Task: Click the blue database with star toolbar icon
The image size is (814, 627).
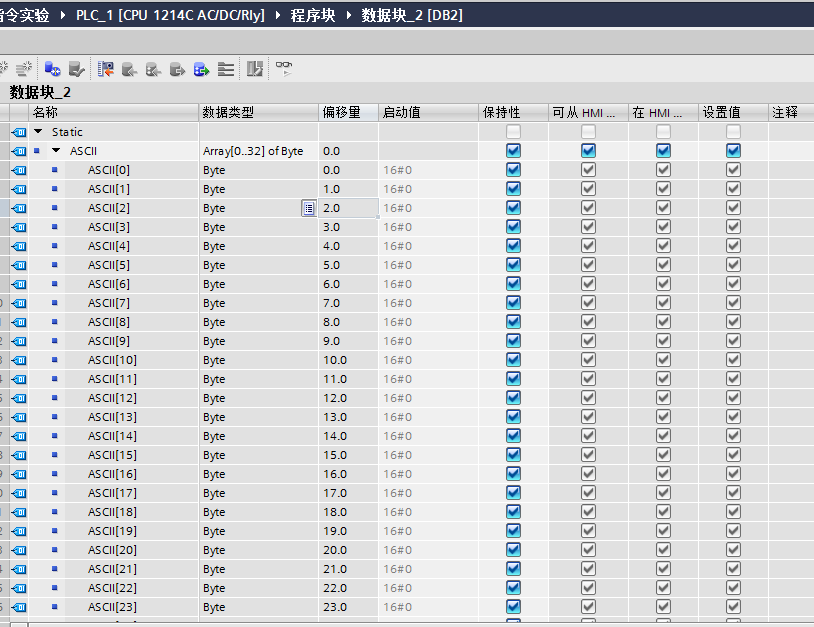Action: click(x=52, y=69)
